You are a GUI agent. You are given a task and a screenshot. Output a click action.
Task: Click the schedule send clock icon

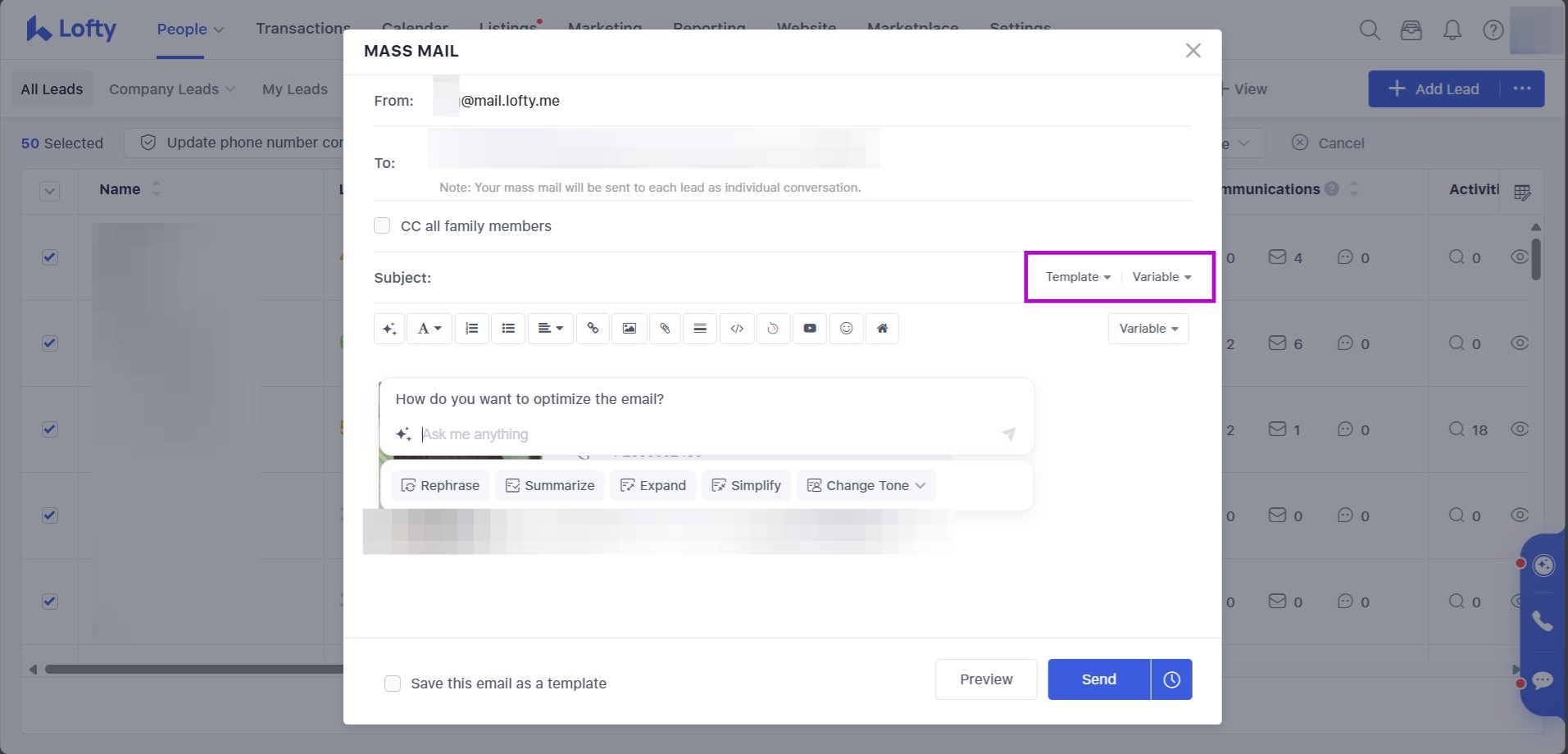[1171, 679]
